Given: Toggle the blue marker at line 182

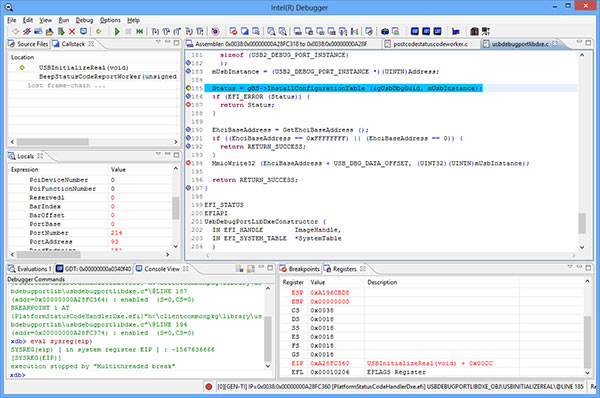Looking at the screenshot, I should pos(188,63).
